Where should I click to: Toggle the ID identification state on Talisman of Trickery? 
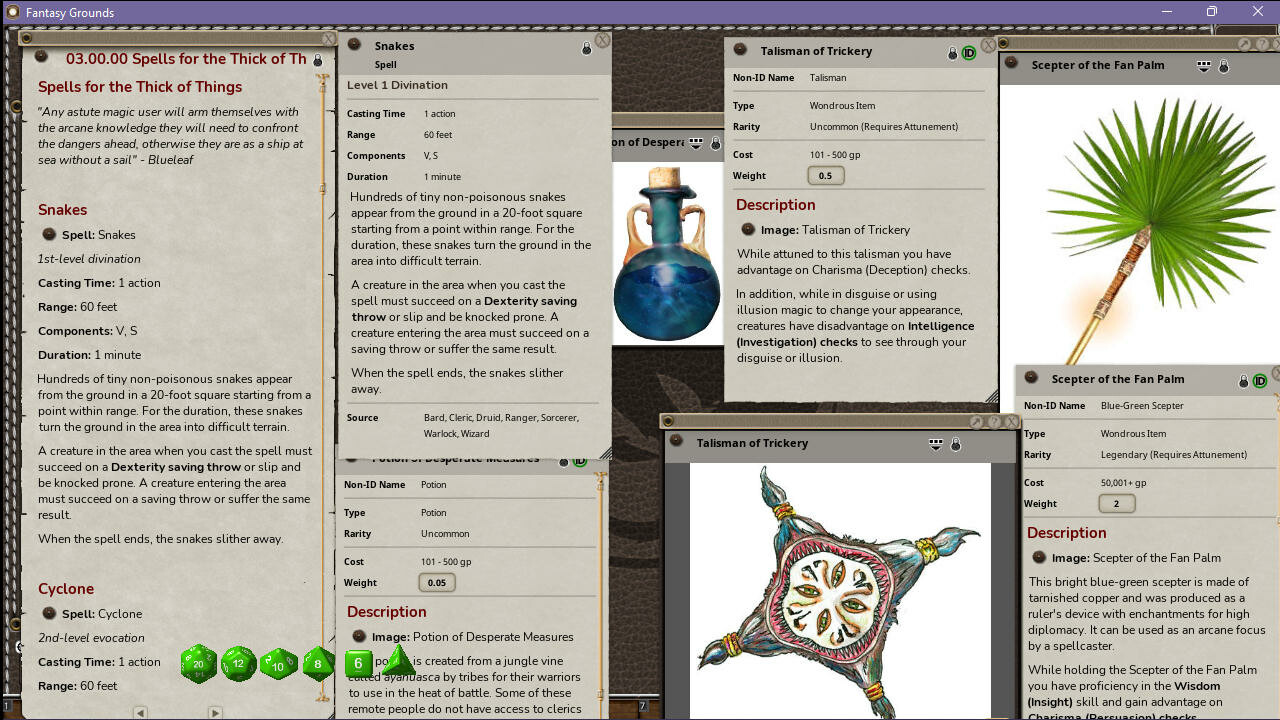coord(968,51)
